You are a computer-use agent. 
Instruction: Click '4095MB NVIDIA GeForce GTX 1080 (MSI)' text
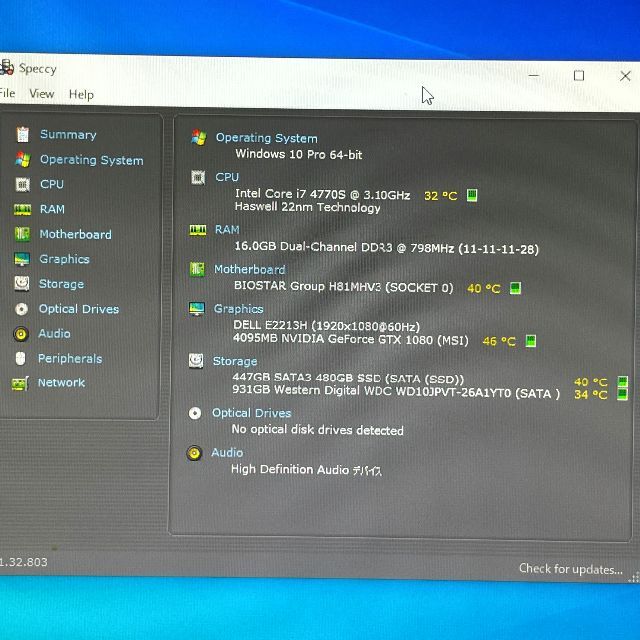click(x=351, y=339)
